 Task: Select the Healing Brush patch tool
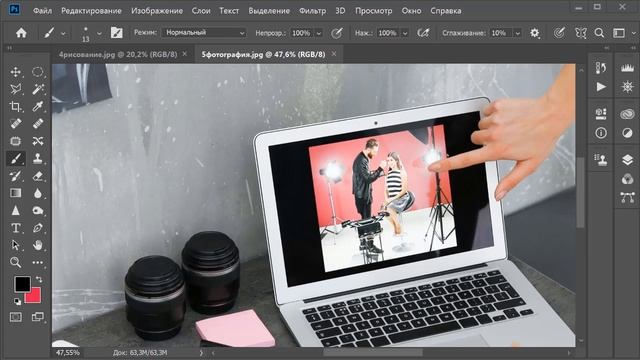tap(38, 123)
